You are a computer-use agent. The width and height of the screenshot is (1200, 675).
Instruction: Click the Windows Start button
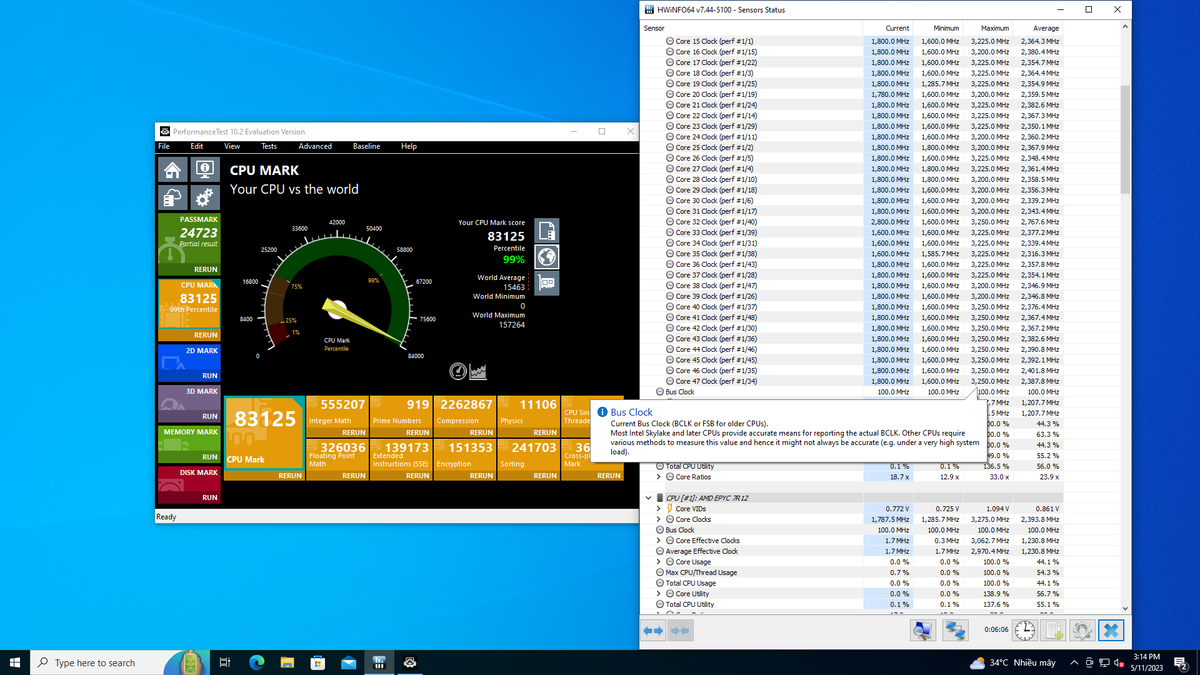click(15, 662)
